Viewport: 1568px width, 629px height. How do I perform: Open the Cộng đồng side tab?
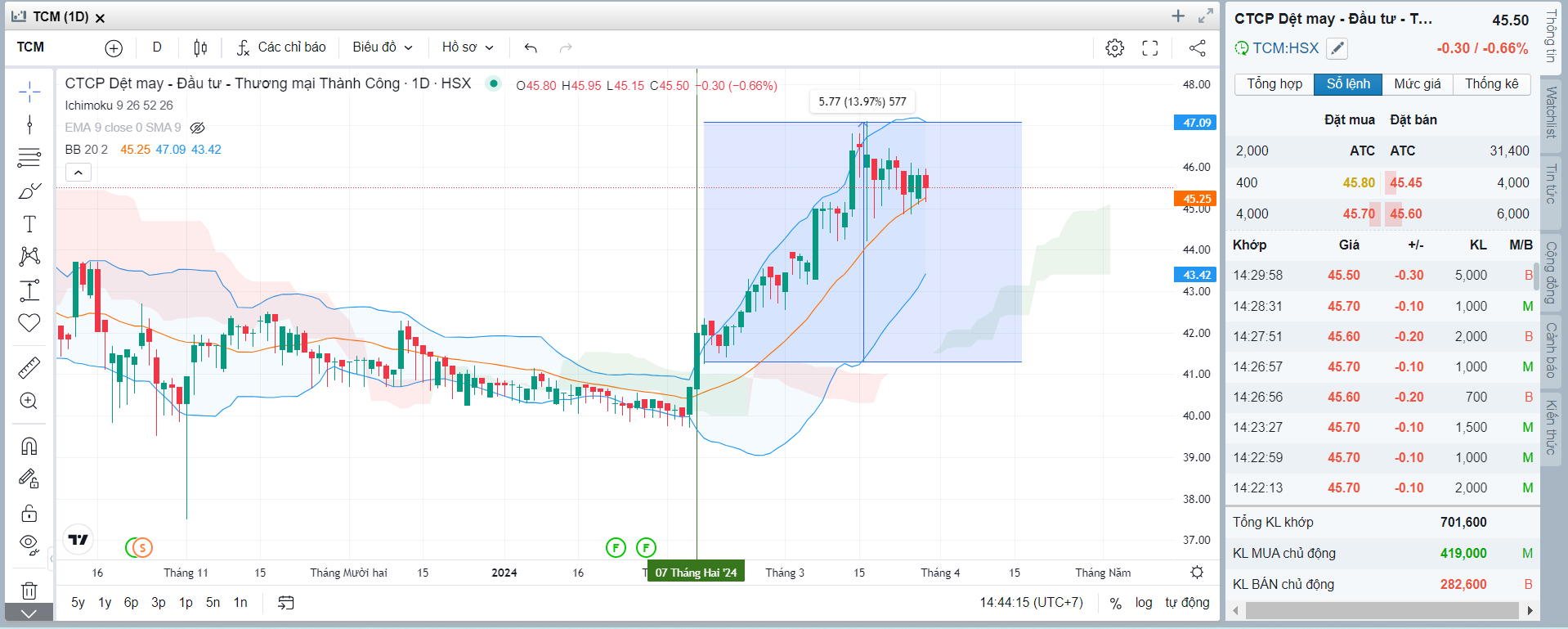point(1551,272)
